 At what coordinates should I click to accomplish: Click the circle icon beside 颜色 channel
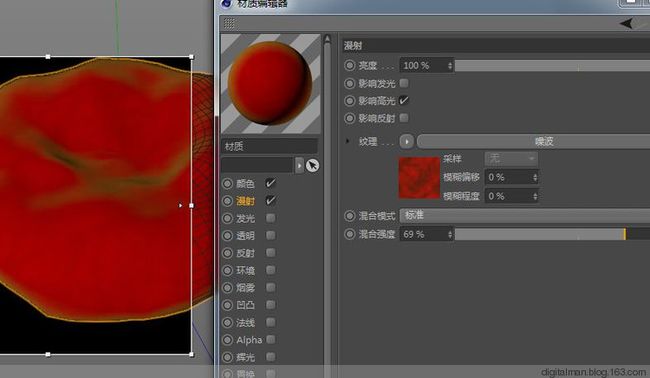pos(228,183)
